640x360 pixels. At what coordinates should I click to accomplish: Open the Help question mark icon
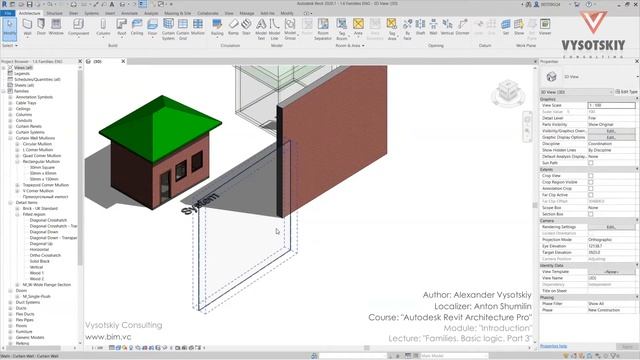click(589, 4)
